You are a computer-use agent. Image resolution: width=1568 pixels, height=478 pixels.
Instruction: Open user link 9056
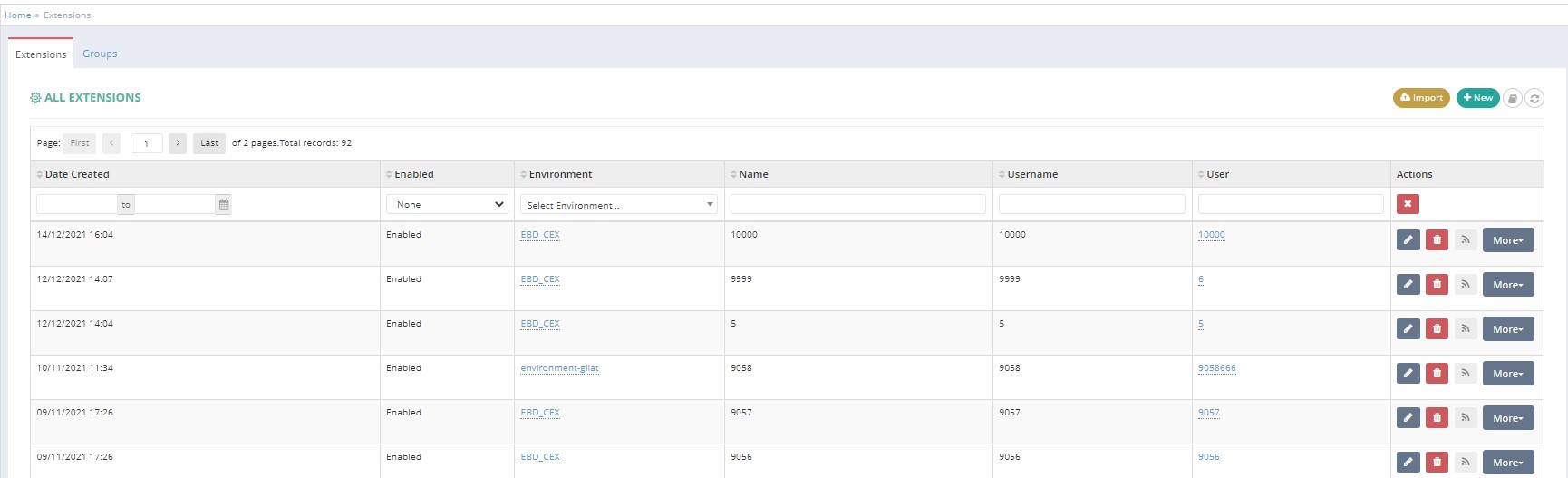pyautogui.click(x=1208, y=457)
